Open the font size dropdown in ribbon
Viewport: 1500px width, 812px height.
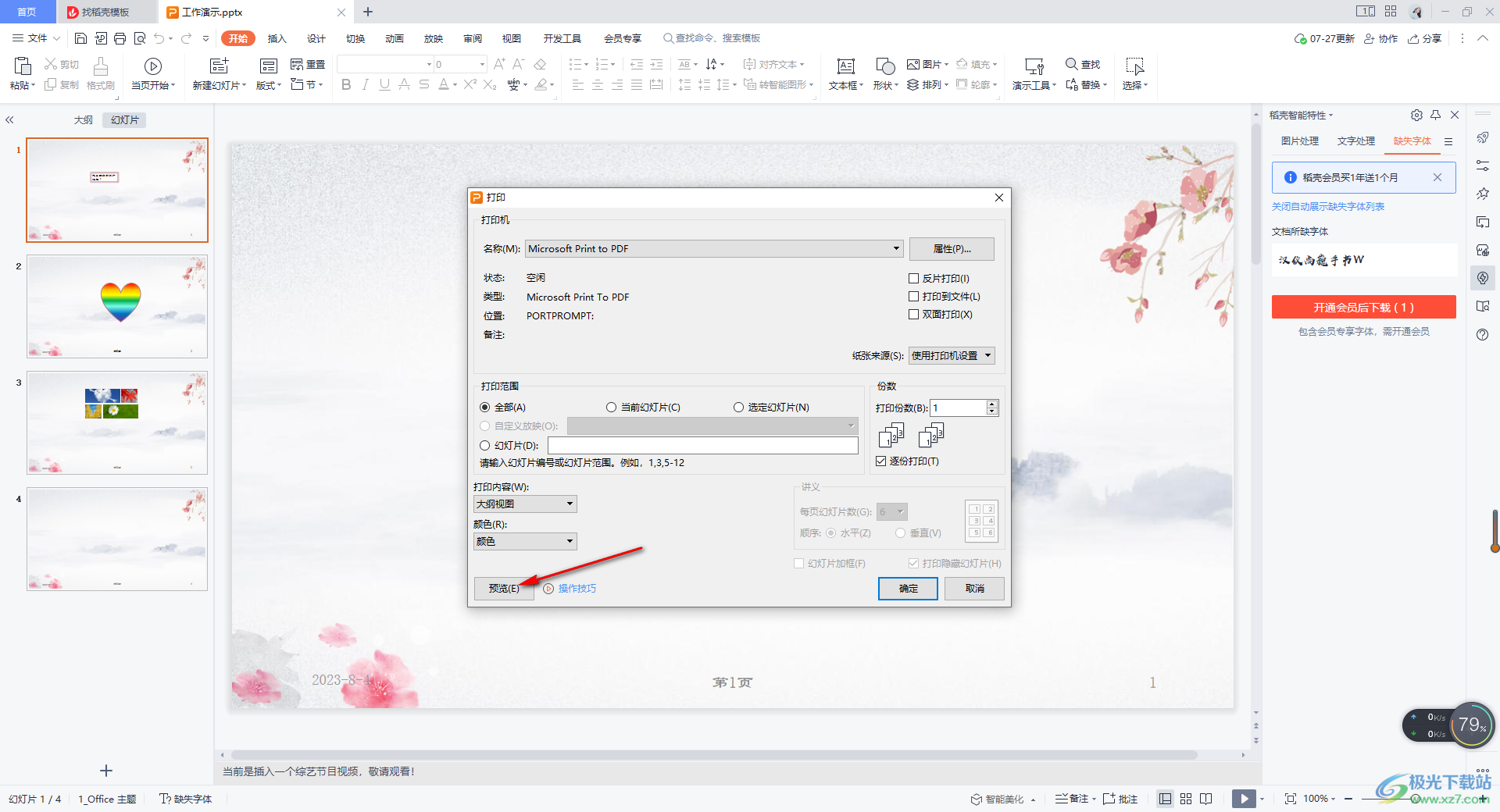tap(482, 65)
